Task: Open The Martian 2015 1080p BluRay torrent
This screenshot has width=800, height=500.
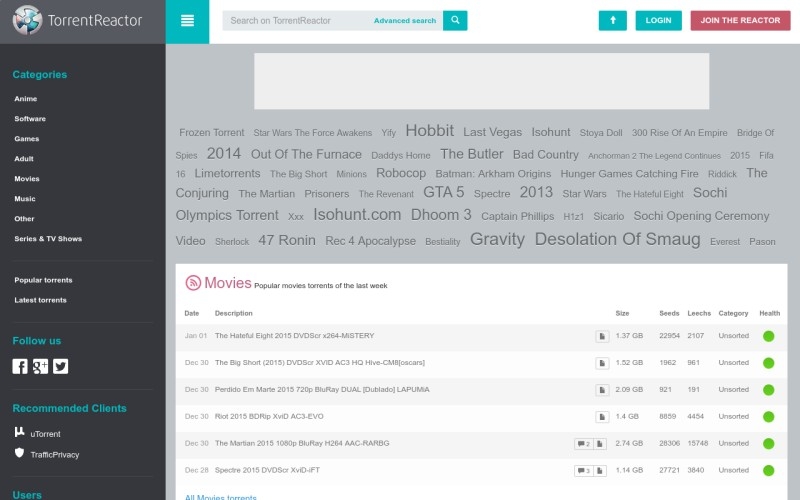Action: pyautogui.click(x=302, y=443)
